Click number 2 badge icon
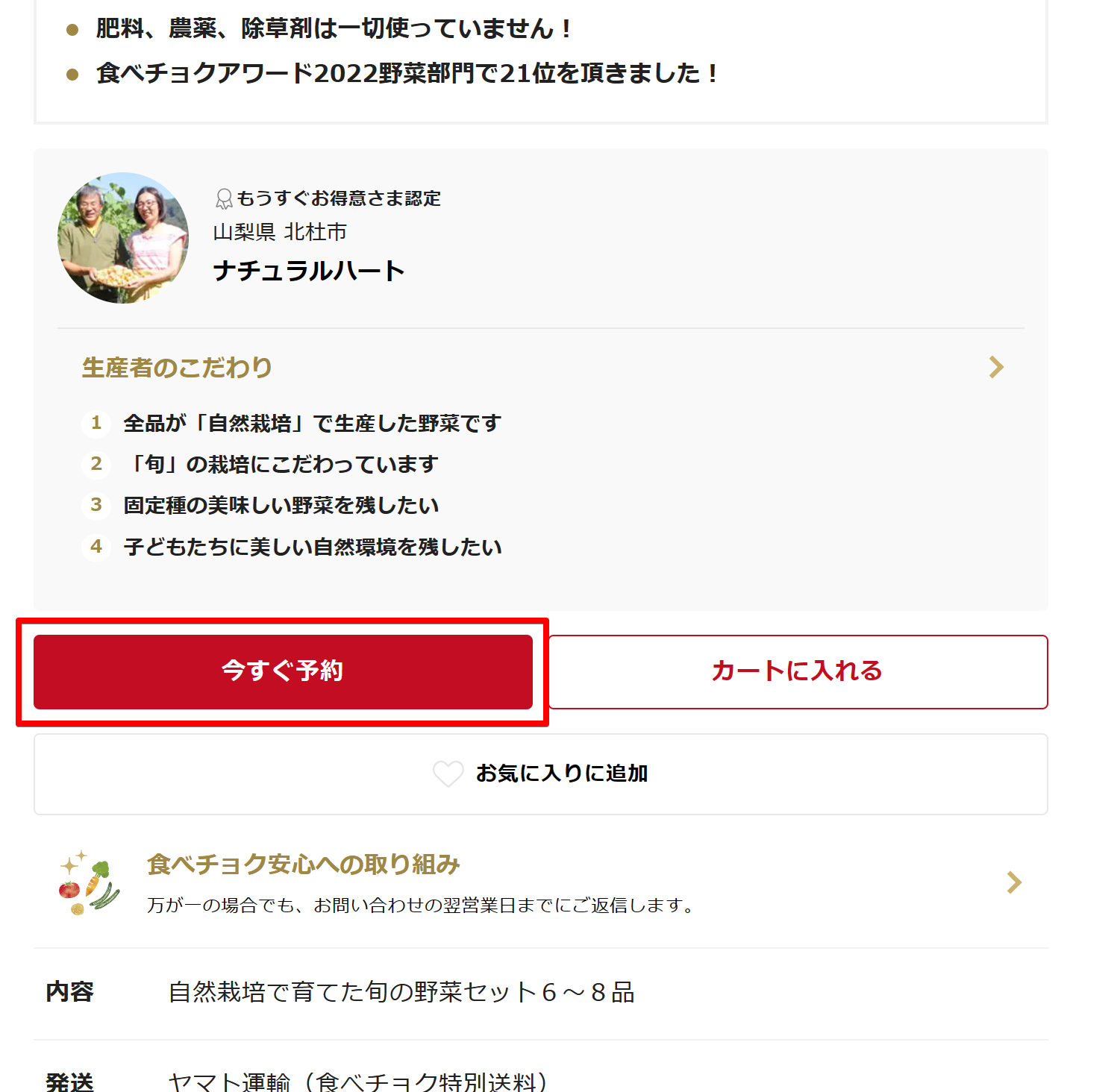The image size is (1120, 1092). [x=96, y=464]
